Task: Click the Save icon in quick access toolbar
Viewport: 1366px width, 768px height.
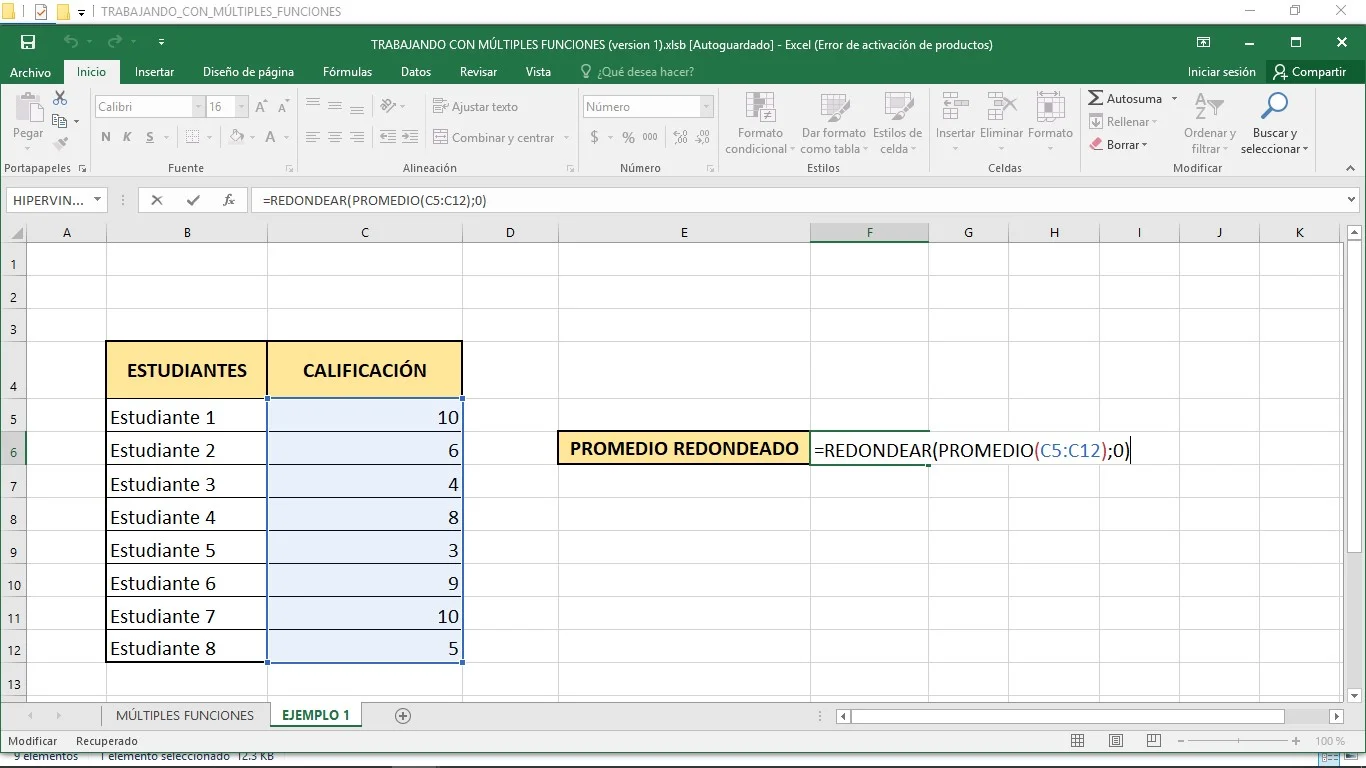Action: coord(28,43)
